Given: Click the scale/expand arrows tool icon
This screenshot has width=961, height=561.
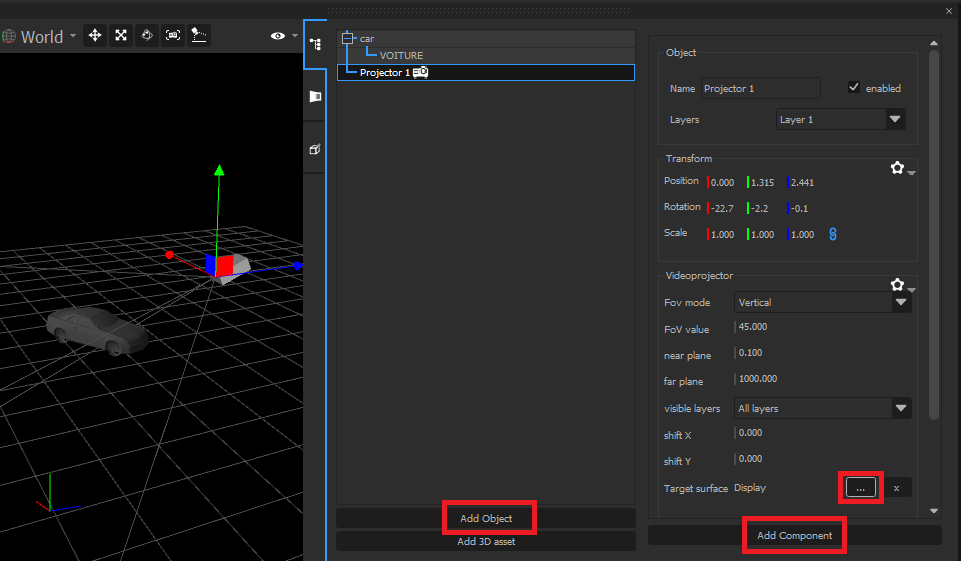Looking at the screenshot, I should coord(121,36).
